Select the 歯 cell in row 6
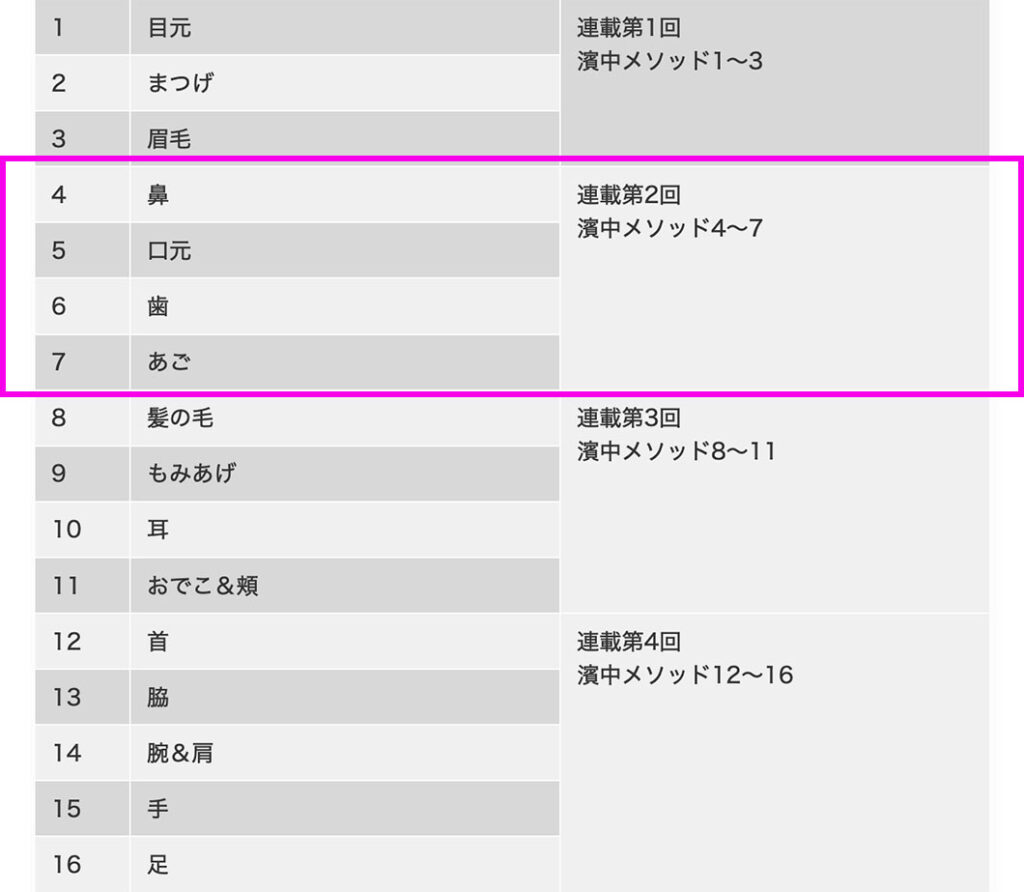This screenshot has width=1024, height=892. pos(158,307)
